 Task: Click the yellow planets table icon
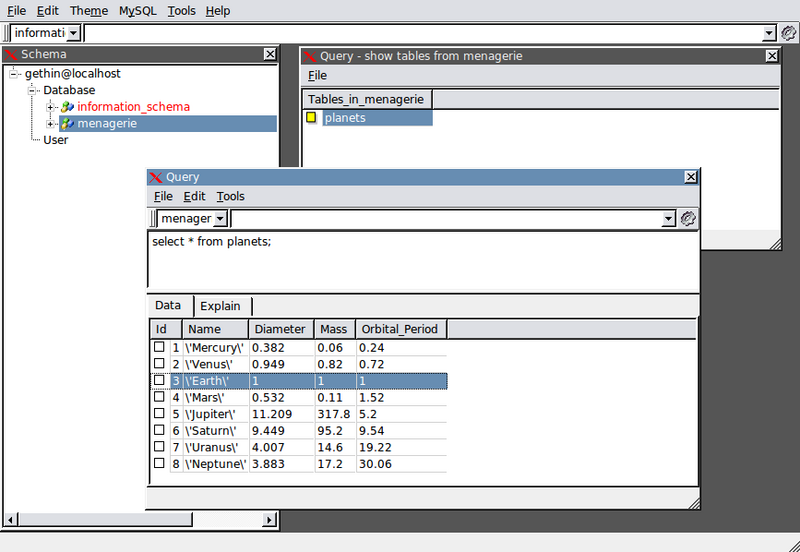[x=311, y=118]
